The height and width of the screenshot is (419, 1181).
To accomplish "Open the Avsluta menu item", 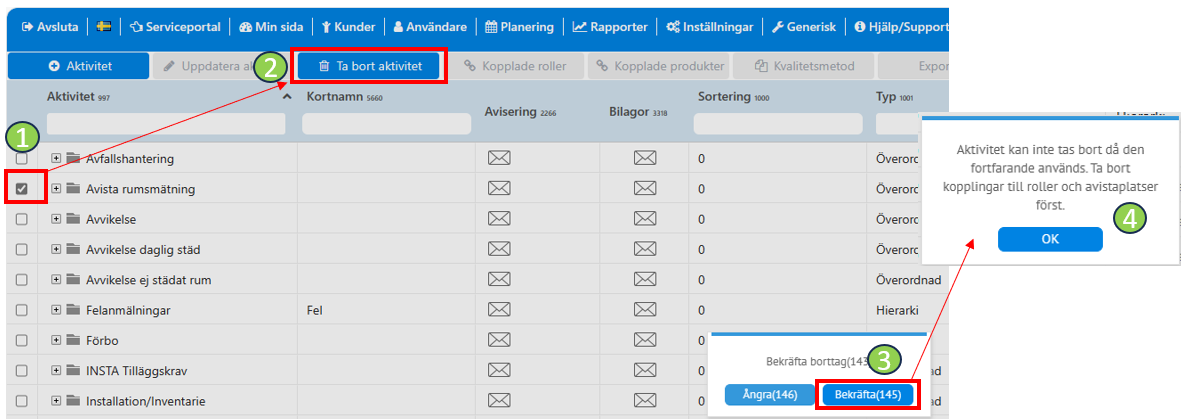I will 51,26.
